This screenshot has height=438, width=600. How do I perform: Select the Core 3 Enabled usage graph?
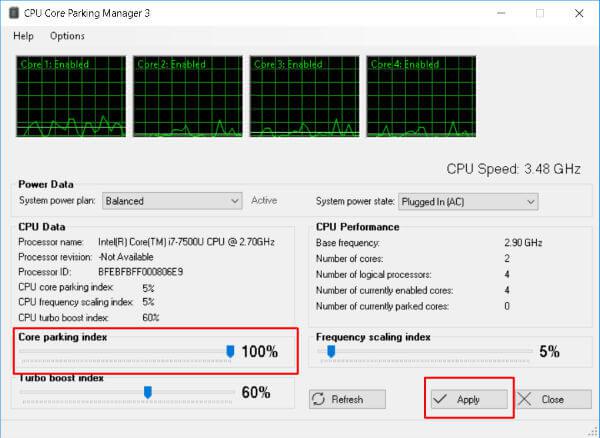(305, 96)
